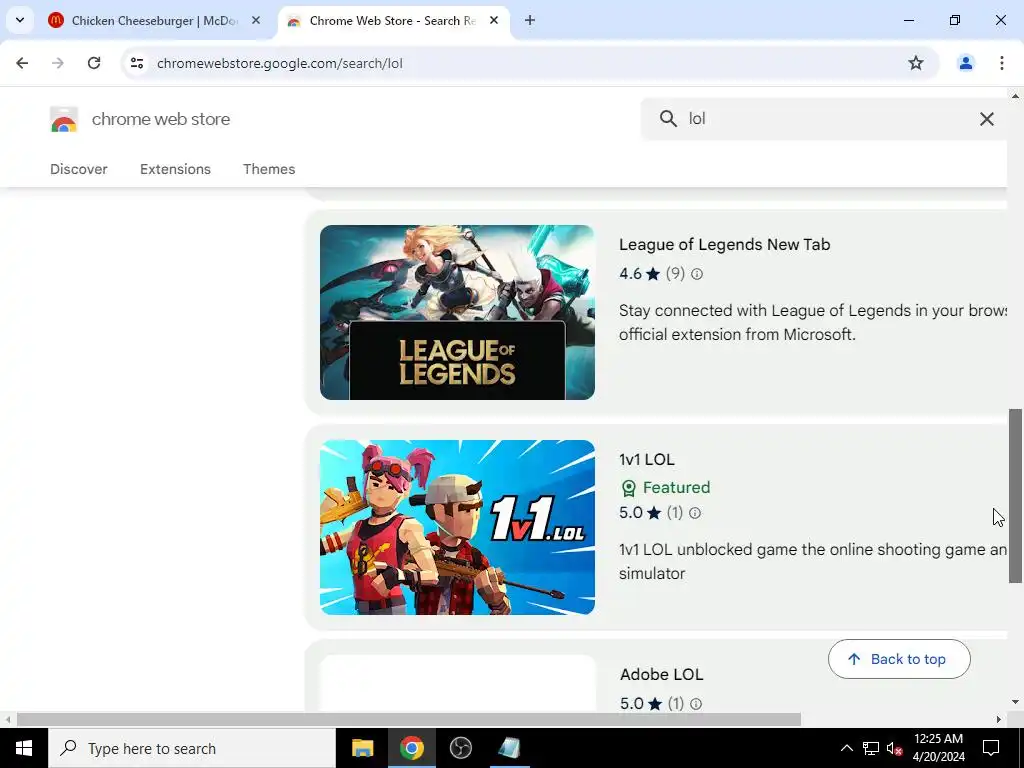Viewport: 1024px width, 768px height.
Task: Click the info icon beside Adobe LOL rating
Action: pos(696,704)
